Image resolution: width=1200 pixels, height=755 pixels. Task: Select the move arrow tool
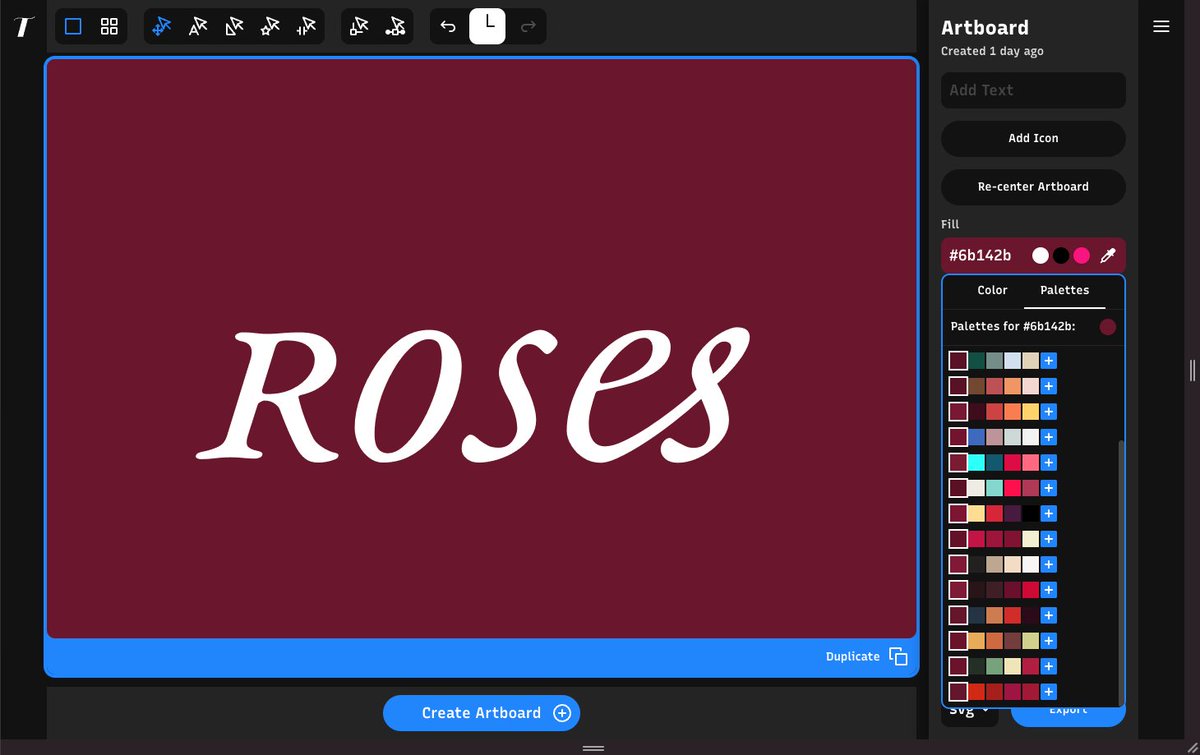pyautogui.click(x=162, y=27)
